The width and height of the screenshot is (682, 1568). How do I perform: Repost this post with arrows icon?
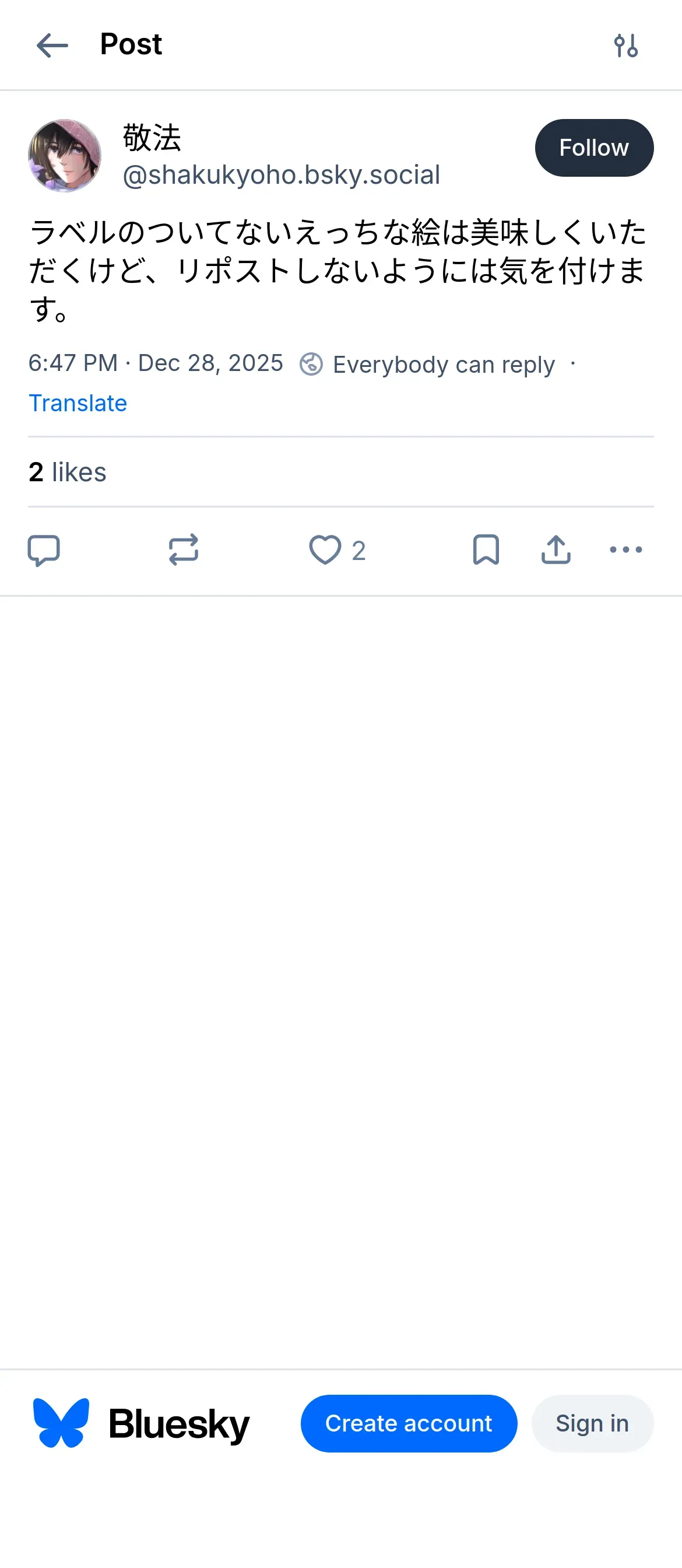[x=183, y=550]
